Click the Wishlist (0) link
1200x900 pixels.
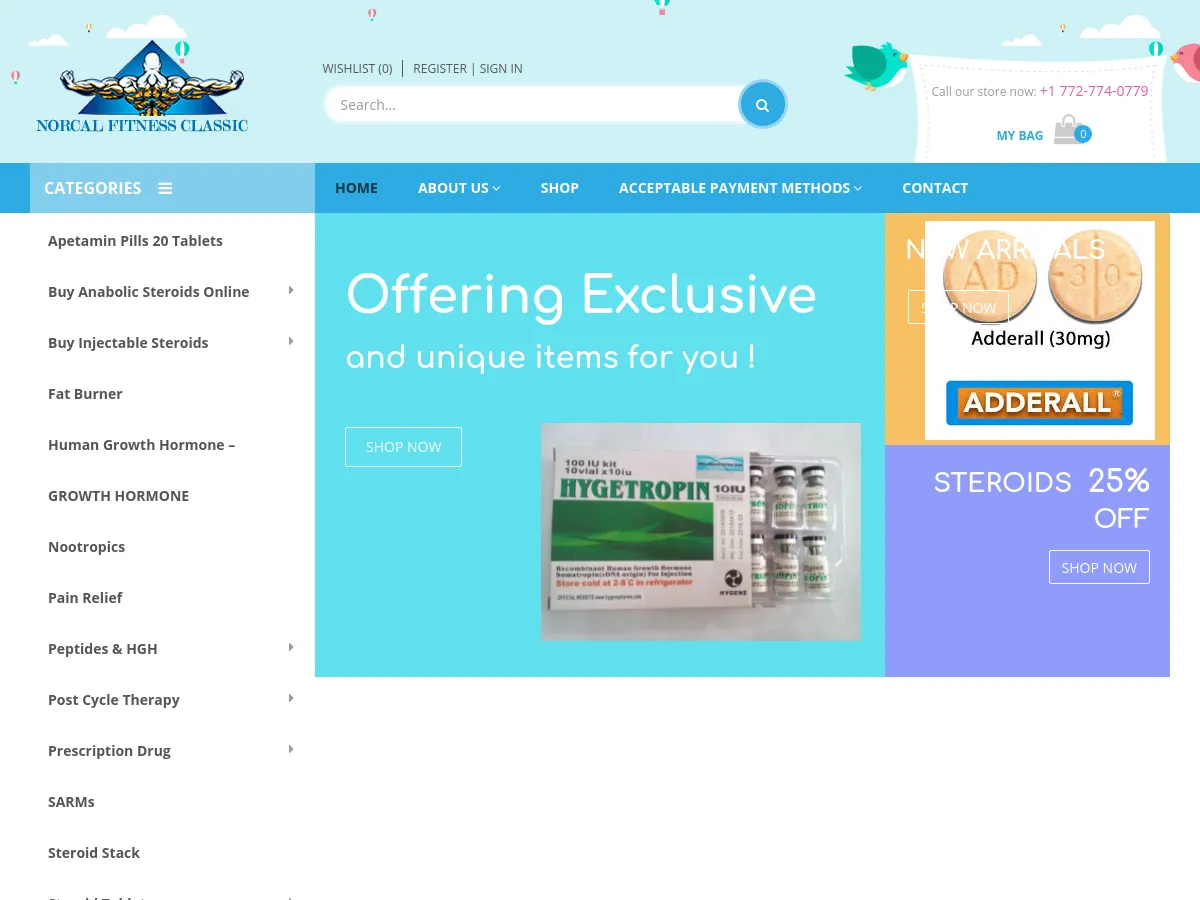357,69
